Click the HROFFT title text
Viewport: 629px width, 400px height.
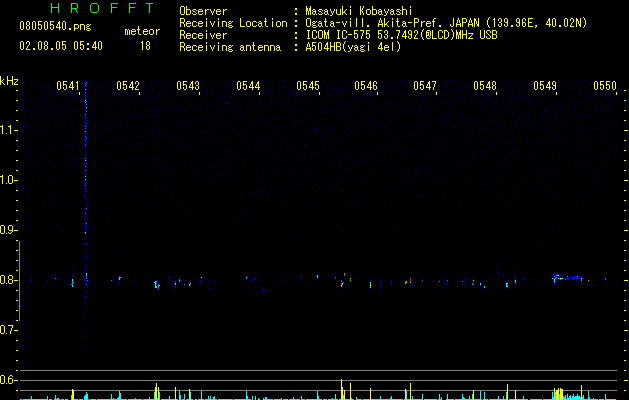[x=102, y=8]
